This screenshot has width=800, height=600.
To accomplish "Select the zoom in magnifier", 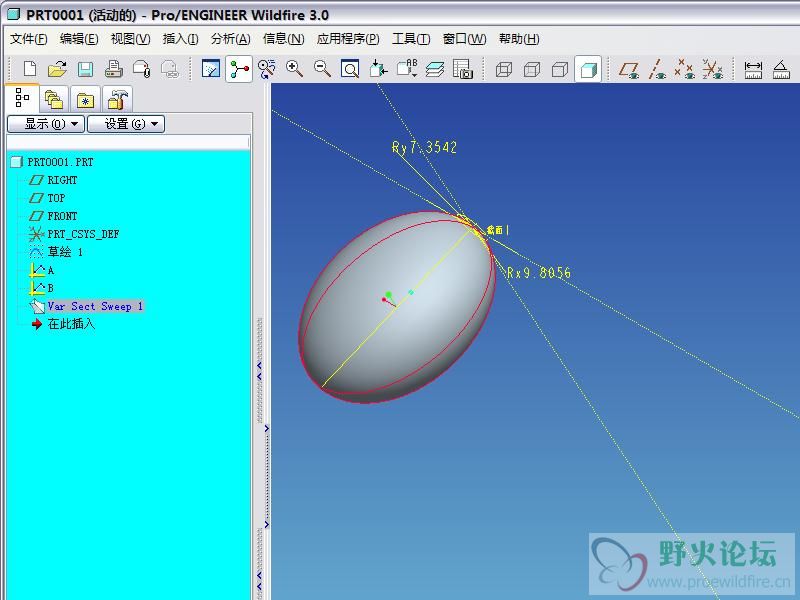I will click(x=294, y=68).
